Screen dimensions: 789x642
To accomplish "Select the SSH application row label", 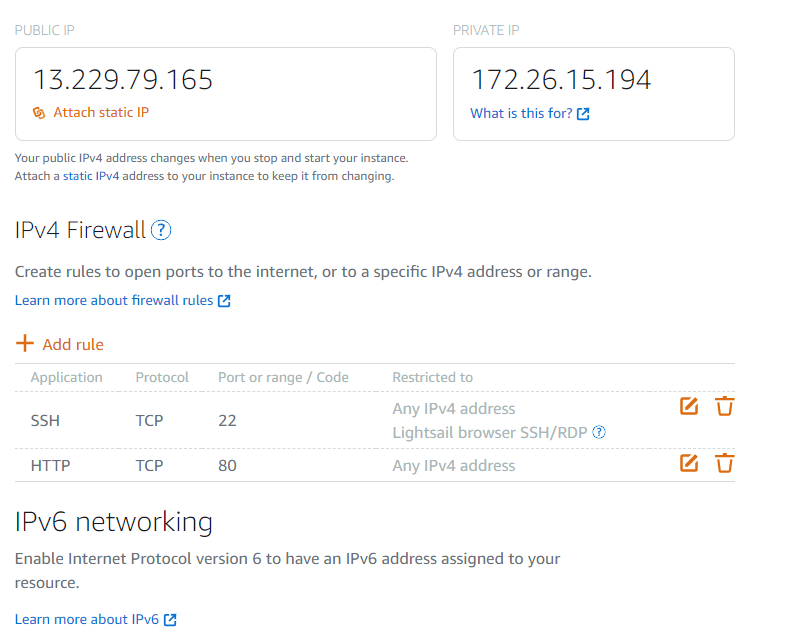I will pyautogui.click(x=46, y=421).
